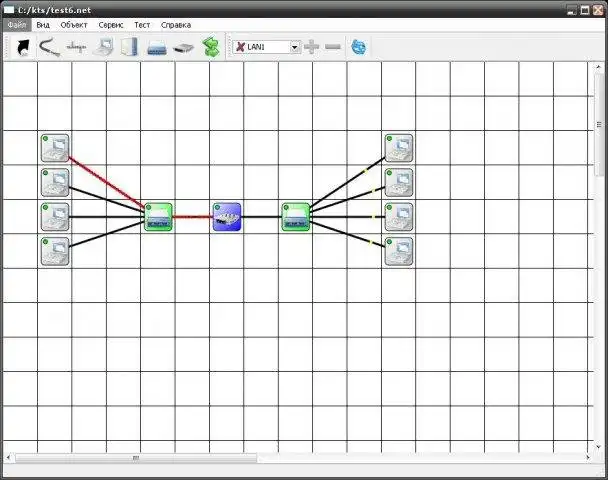Screen dimensions: 608x480
Task: Pick the text note tool
Action: pyautogui.click(x=76, y=47)
